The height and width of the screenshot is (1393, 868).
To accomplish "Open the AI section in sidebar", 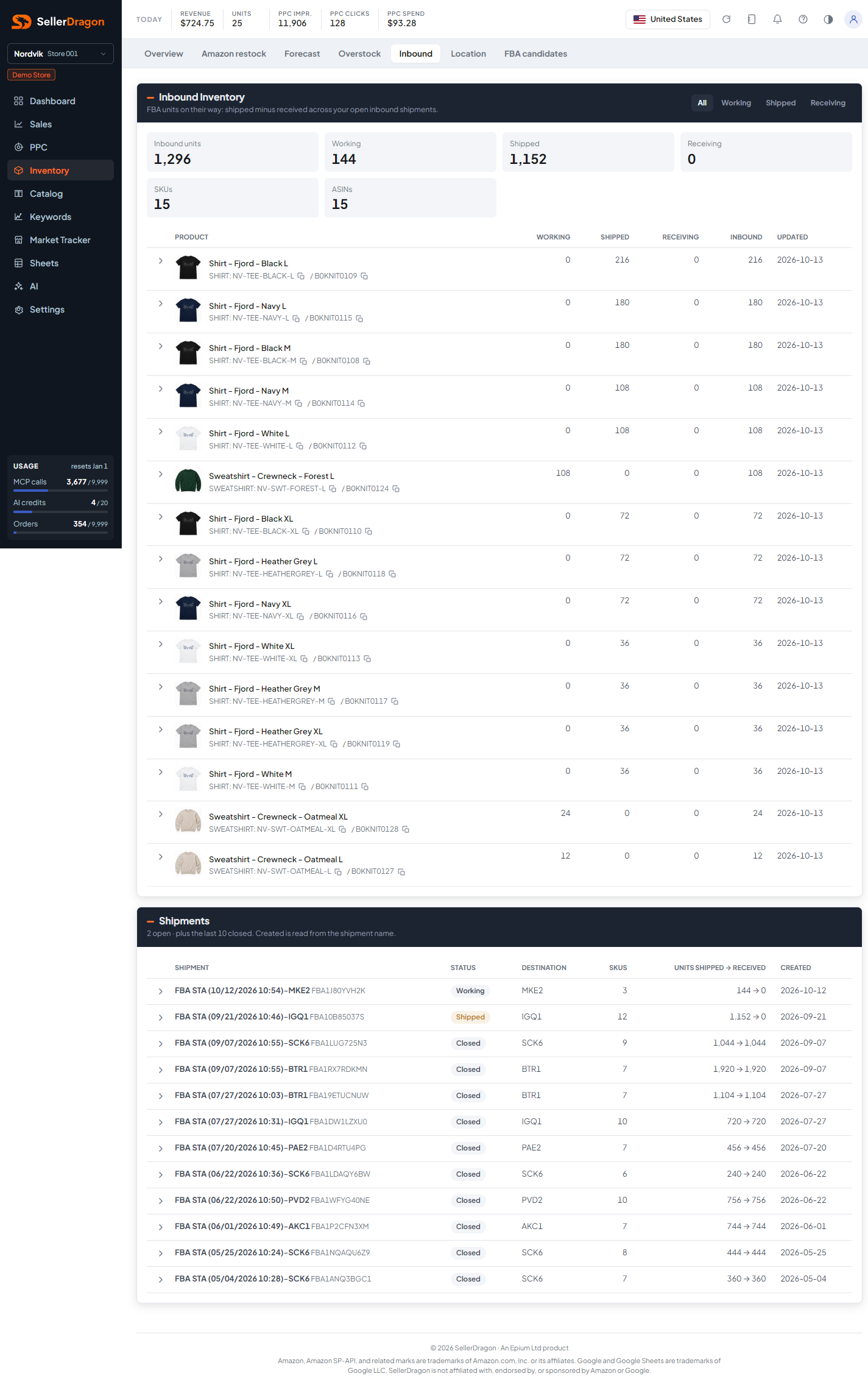I will pyautogui.click(x=60, y=286).
